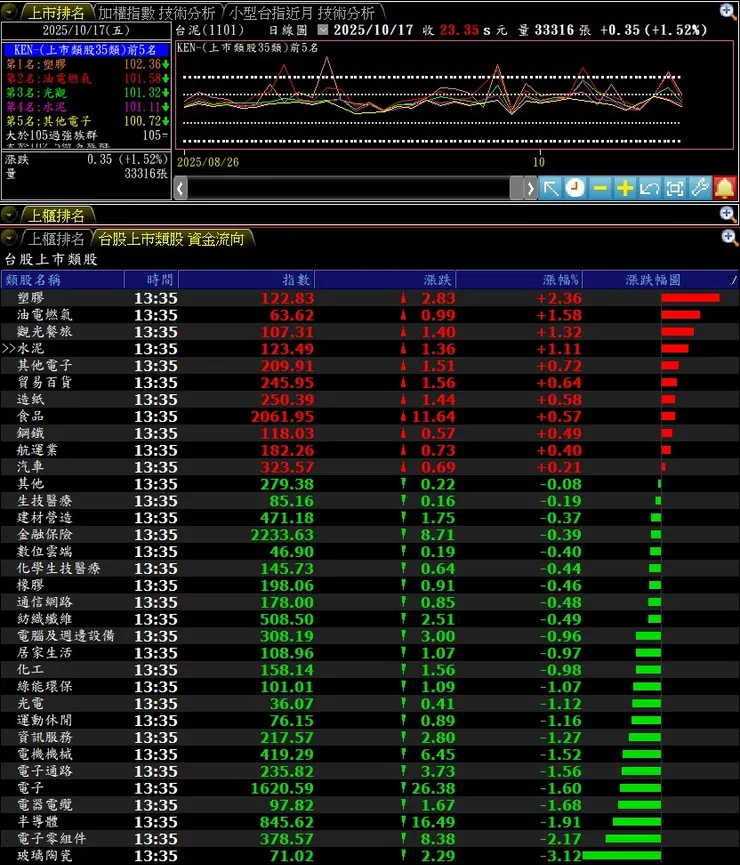This screenshot has width=740, height=865.
Task: Select 塑膠 sector row
Action: [370, 298]
